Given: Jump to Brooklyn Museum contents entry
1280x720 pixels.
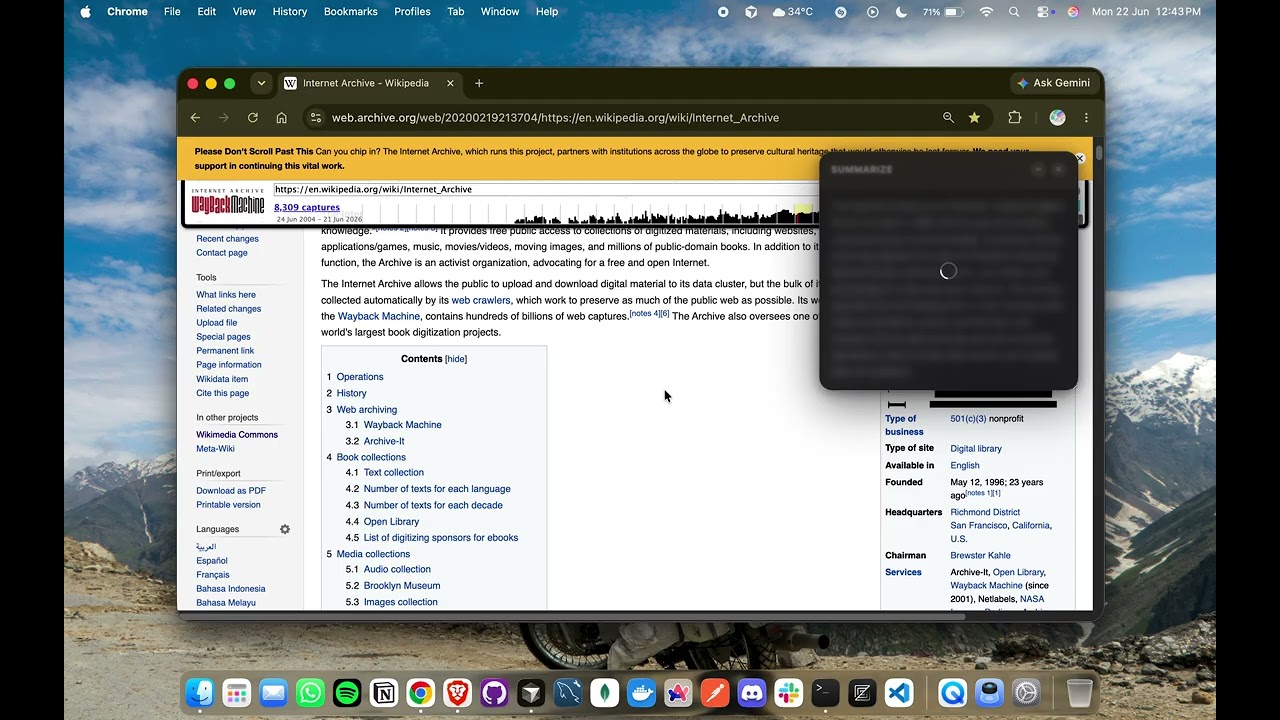Looking at the screenshot, I should click(x=402, y=585).
